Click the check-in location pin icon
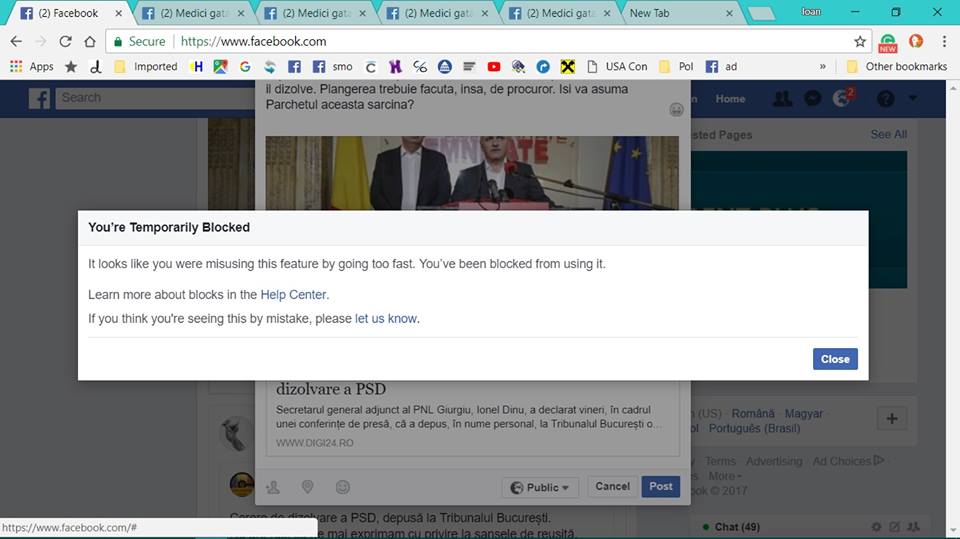Screen dimensions: 960x539 click(307, 487)
